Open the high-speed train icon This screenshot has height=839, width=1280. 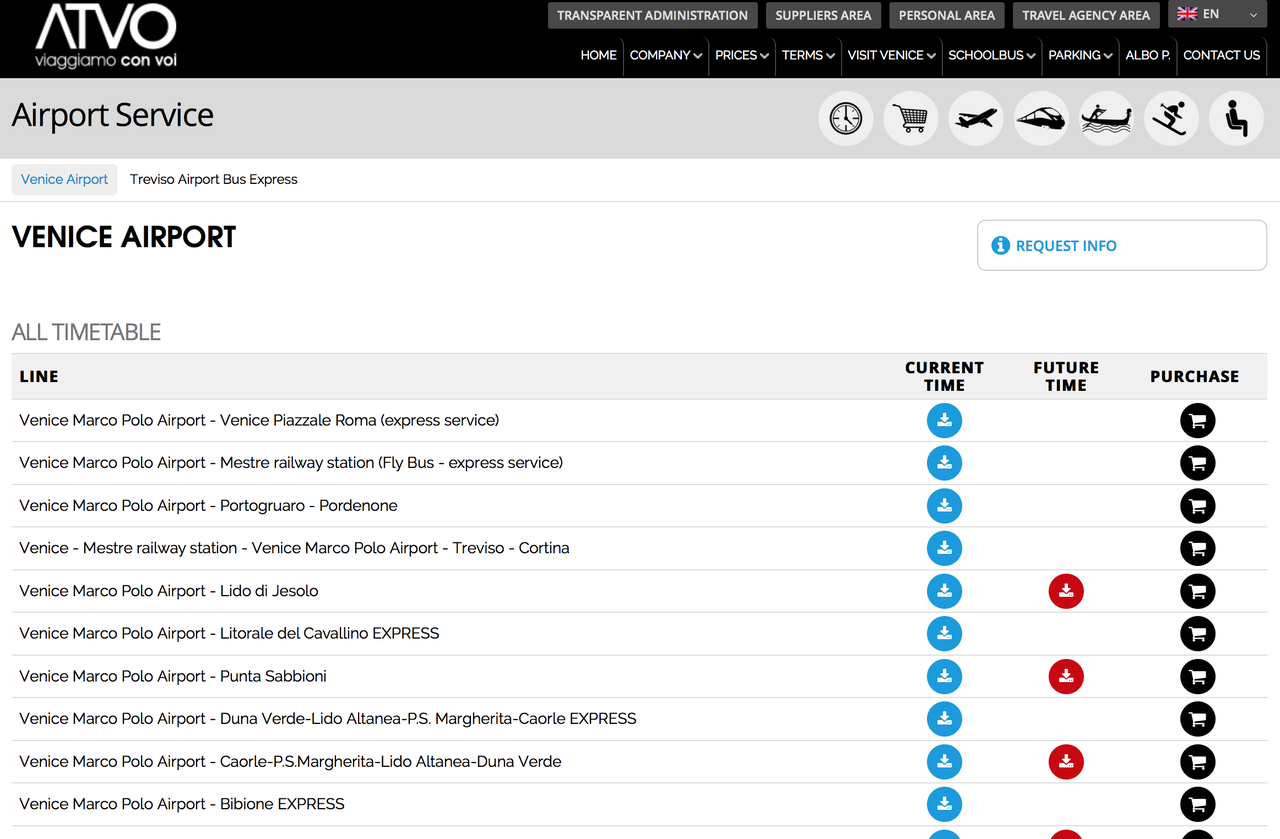click(1041, 118)
